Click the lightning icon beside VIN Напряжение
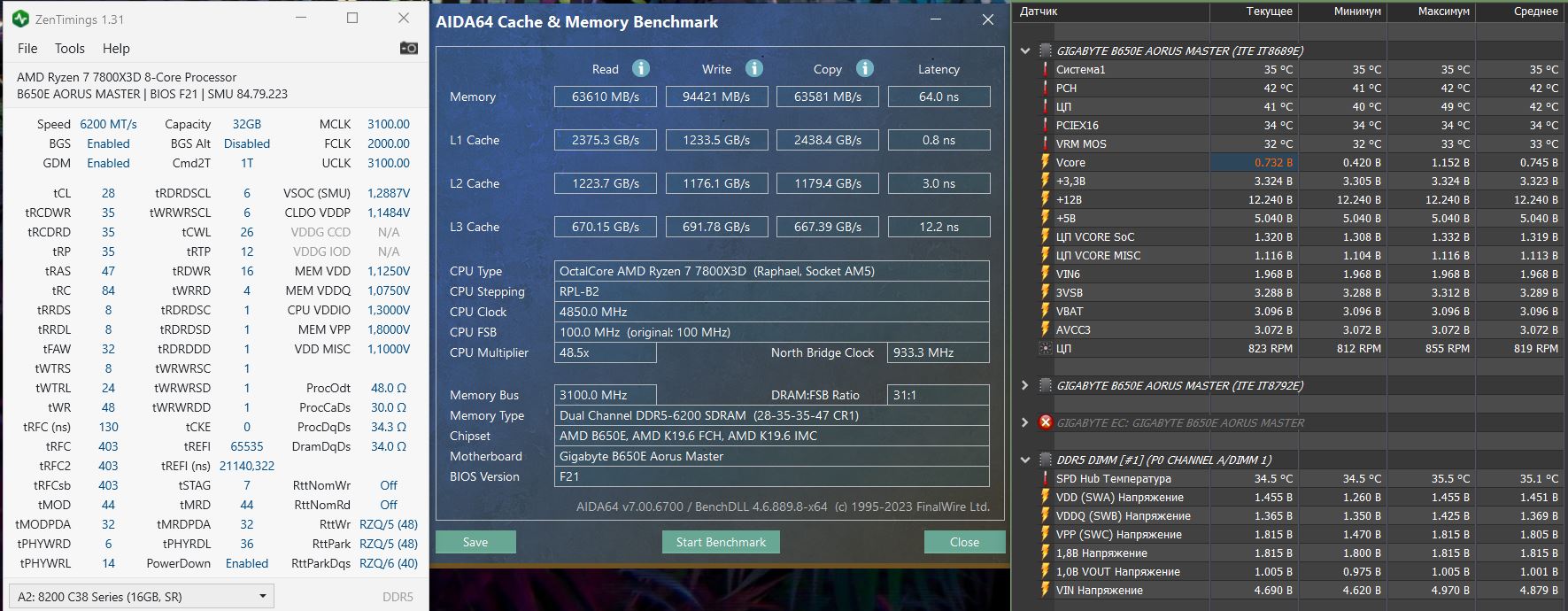The image size is (1568, 611). pyautogui.click(x=1045, y=590)
